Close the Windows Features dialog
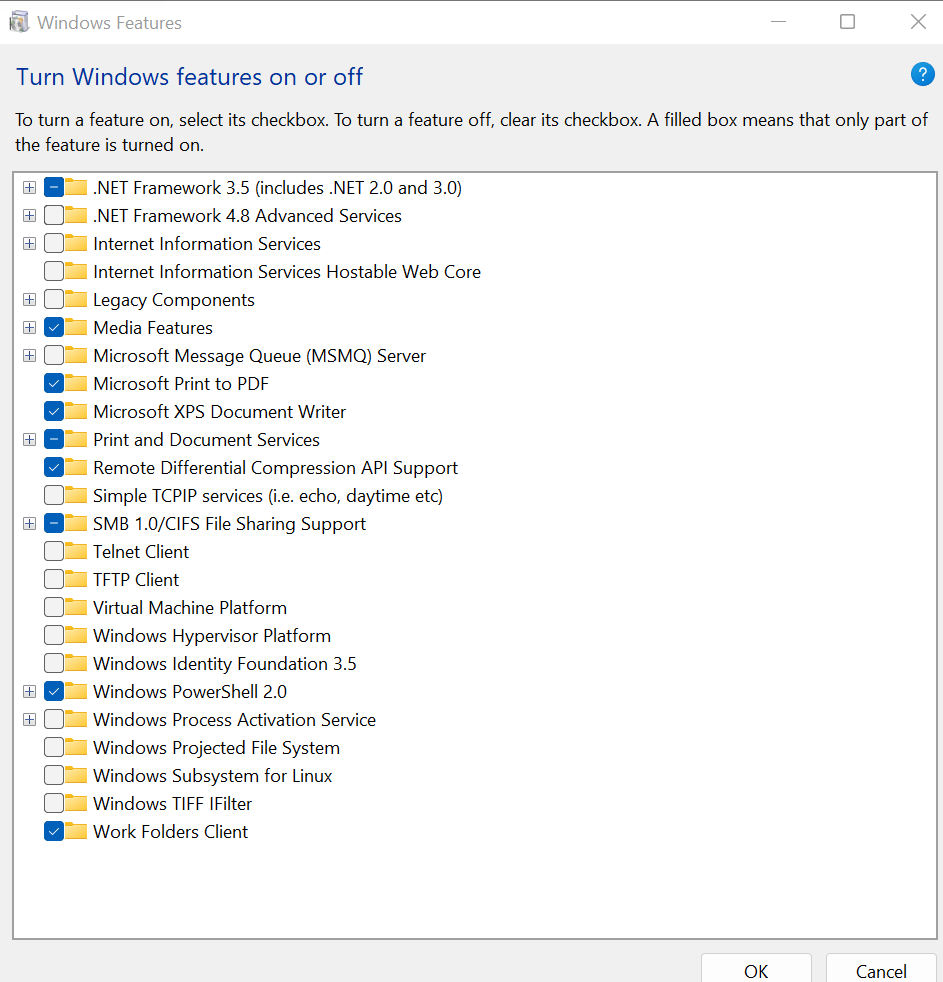Screen dimensions: 943x982 pos(918,22)
